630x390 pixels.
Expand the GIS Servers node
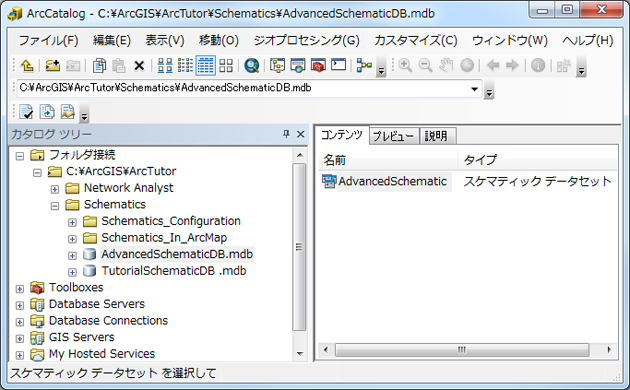click(20, 339)
